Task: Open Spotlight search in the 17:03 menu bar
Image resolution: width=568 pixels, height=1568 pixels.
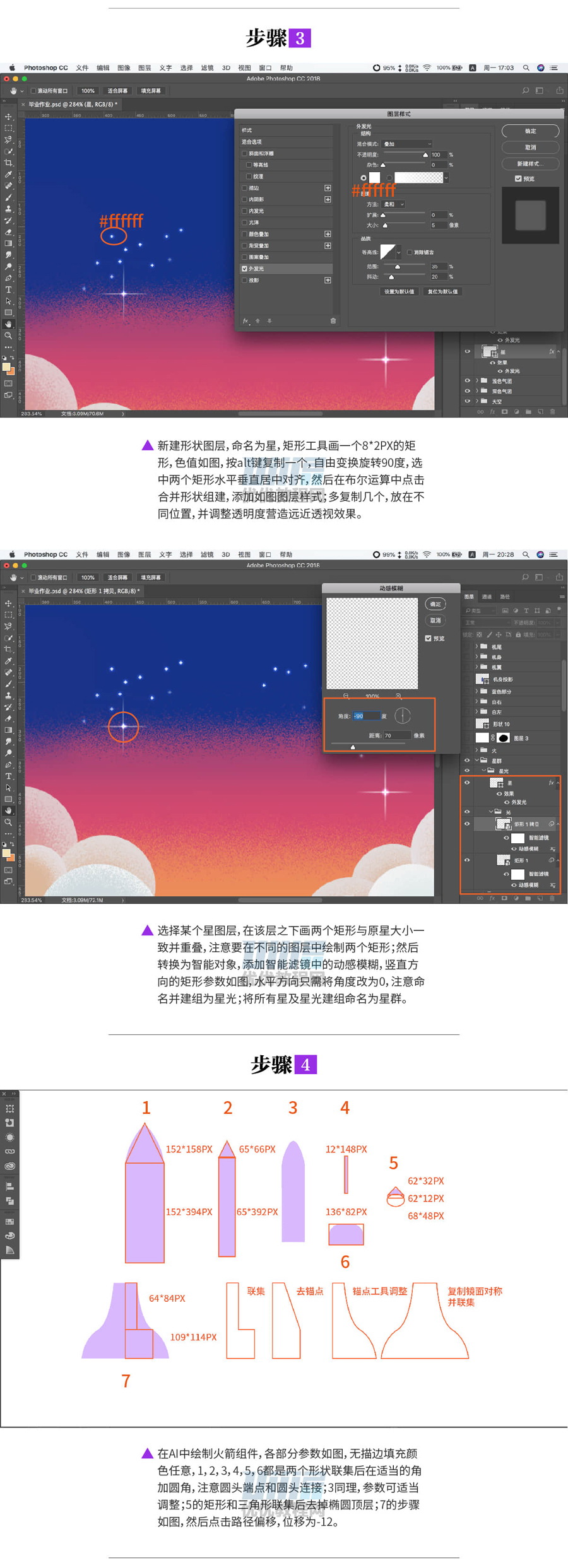Action: point(526,67)
